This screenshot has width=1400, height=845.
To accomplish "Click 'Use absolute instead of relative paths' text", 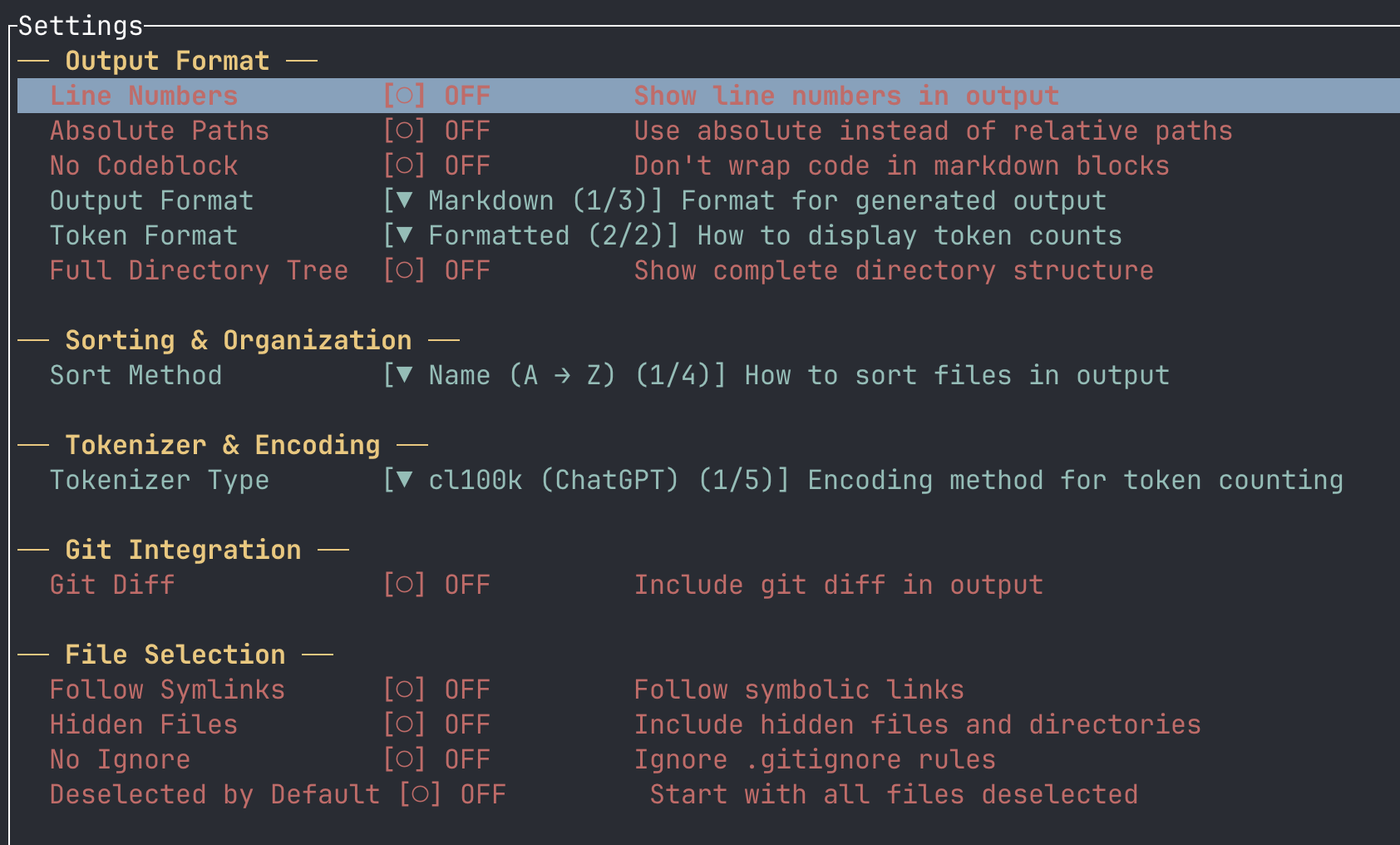I will click(x=934, y=131).
